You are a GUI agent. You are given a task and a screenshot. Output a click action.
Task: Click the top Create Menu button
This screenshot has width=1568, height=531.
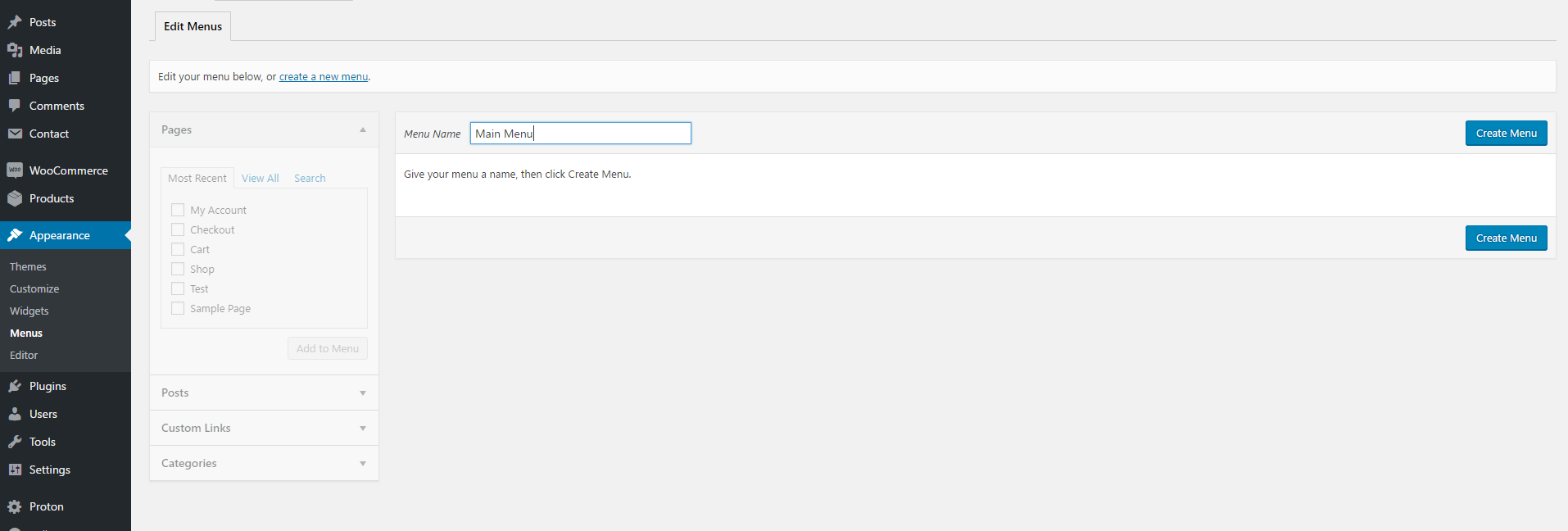point(1506,134)
